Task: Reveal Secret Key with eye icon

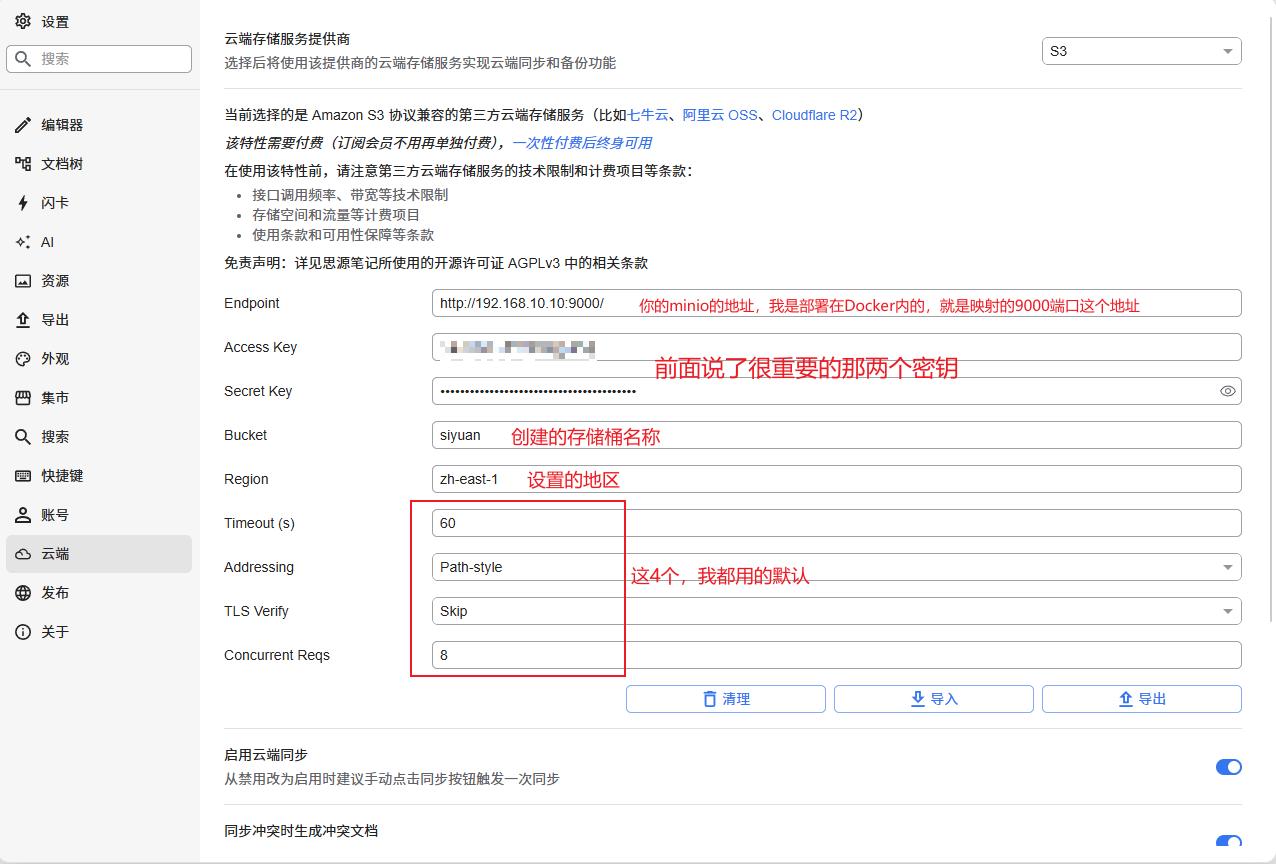Action: point(1228,391)
